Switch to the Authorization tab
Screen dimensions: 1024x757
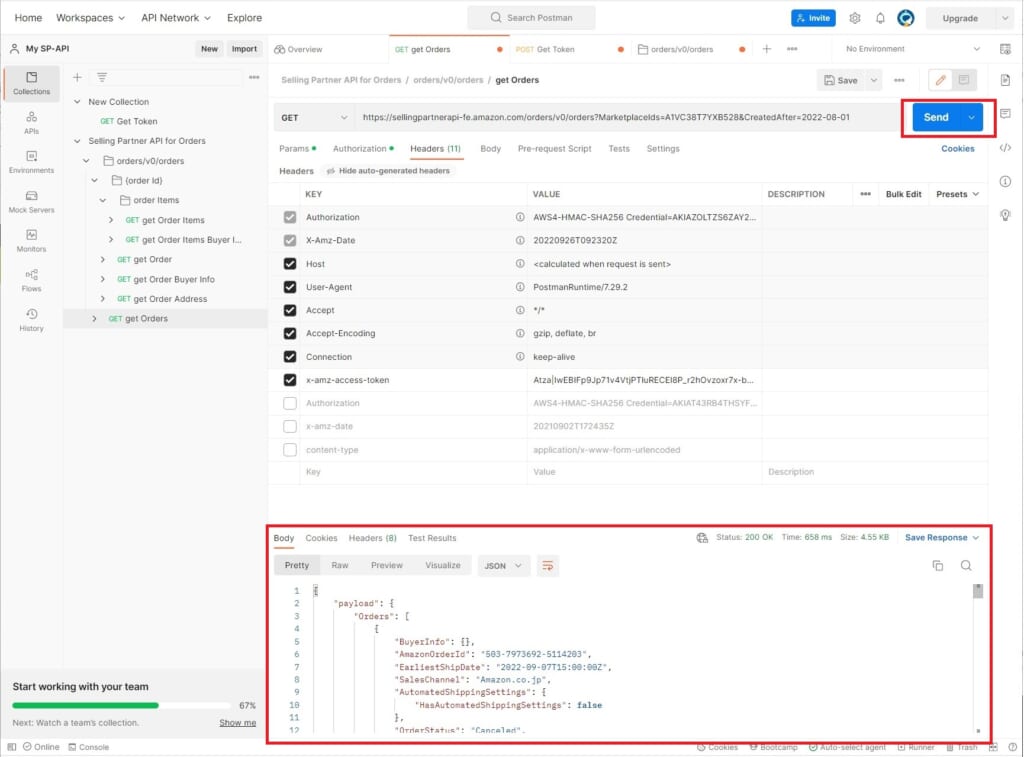[363, 149]
